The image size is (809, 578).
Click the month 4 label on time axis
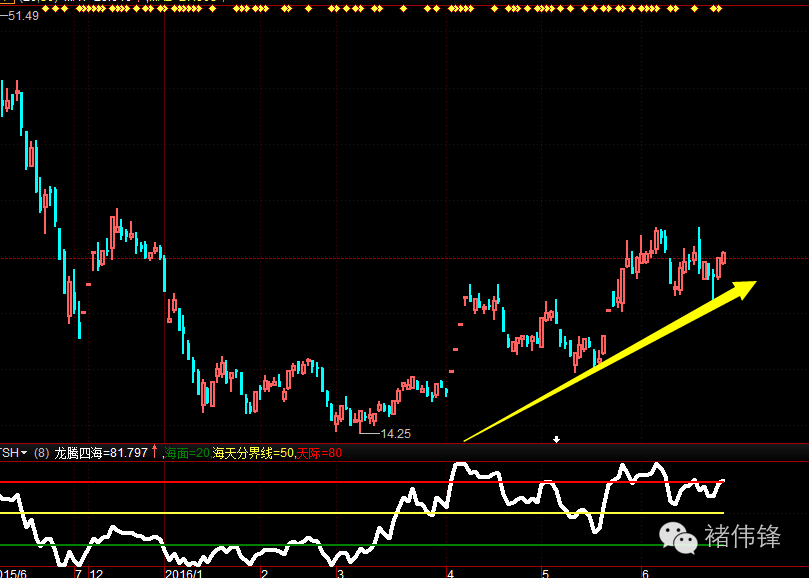tap(450, 573)
